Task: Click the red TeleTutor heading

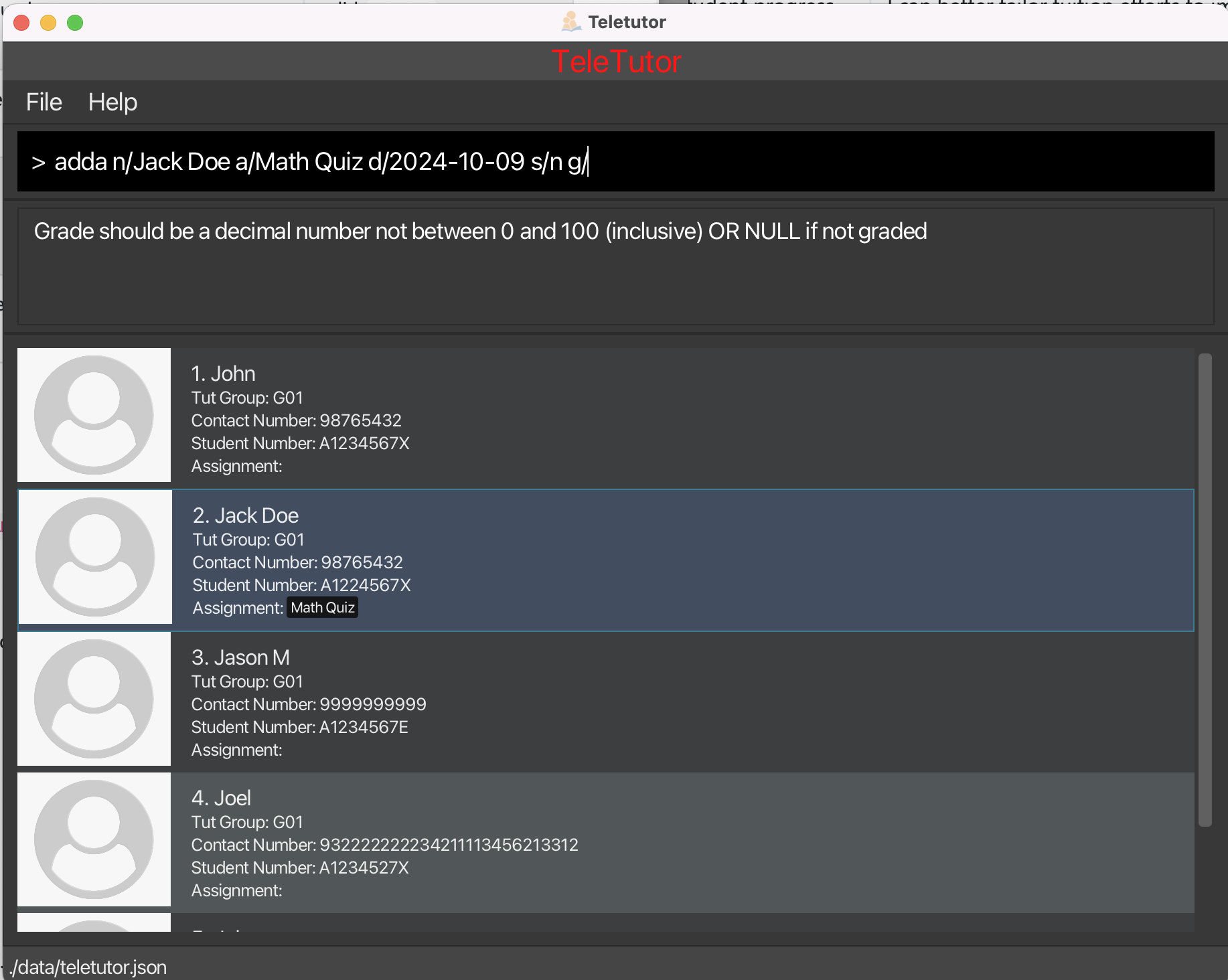Action: (616, 62)
